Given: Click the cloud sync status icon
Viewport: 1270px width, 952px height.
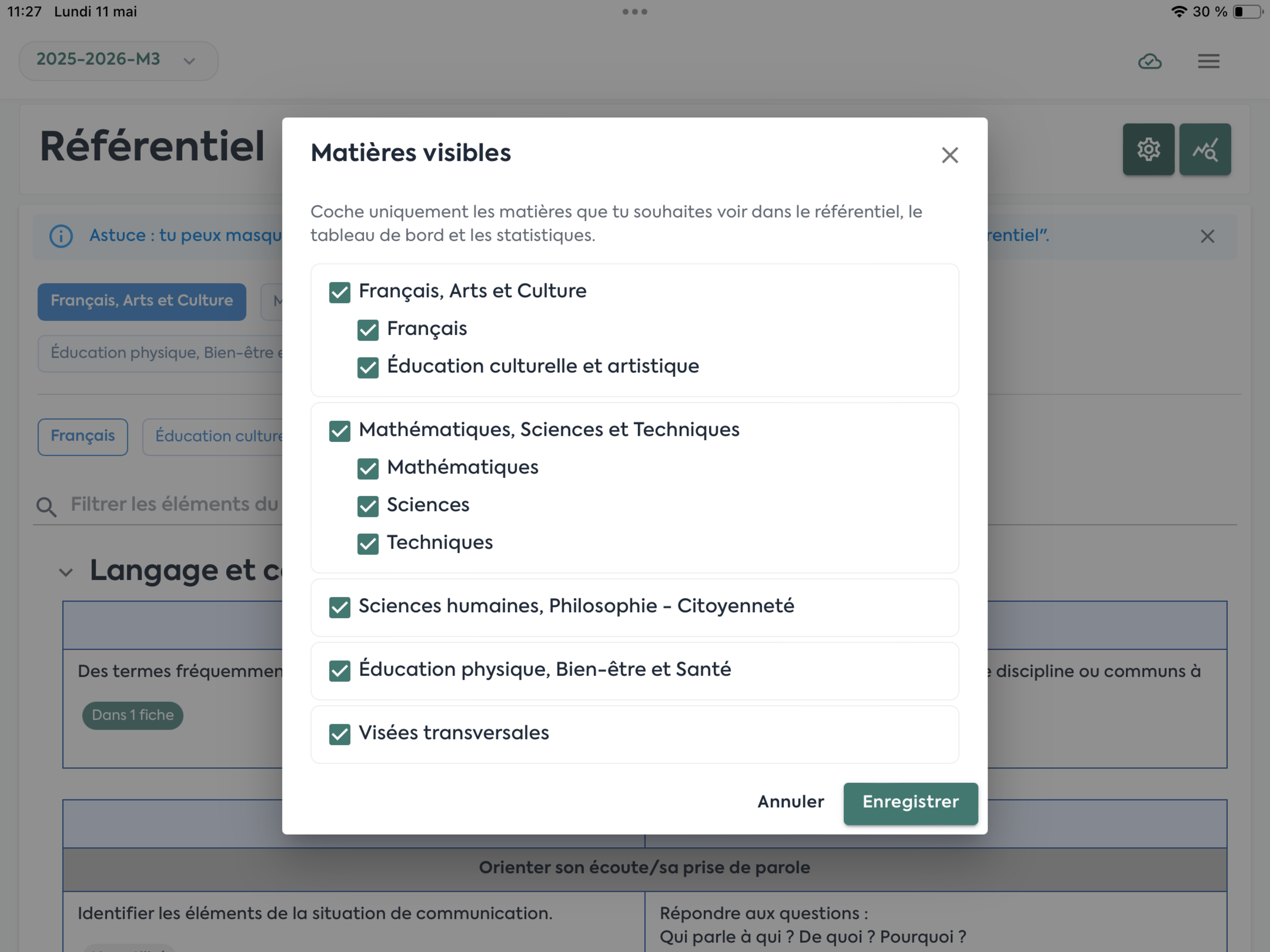Looking at the screenshot, I should click(1150, 61).
